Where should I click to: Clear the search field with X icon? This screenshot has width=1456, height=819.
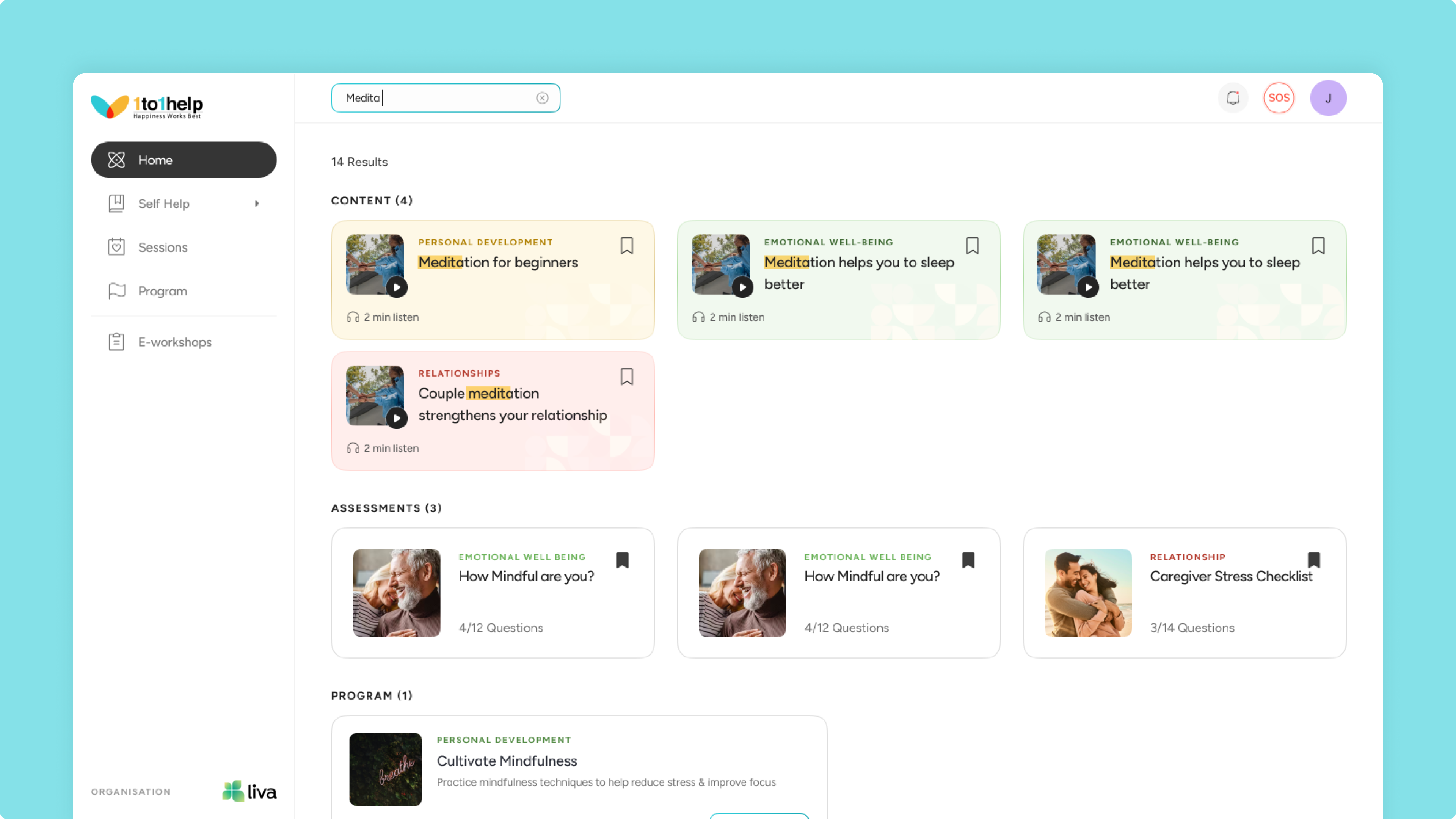click(x=542, y=98)
